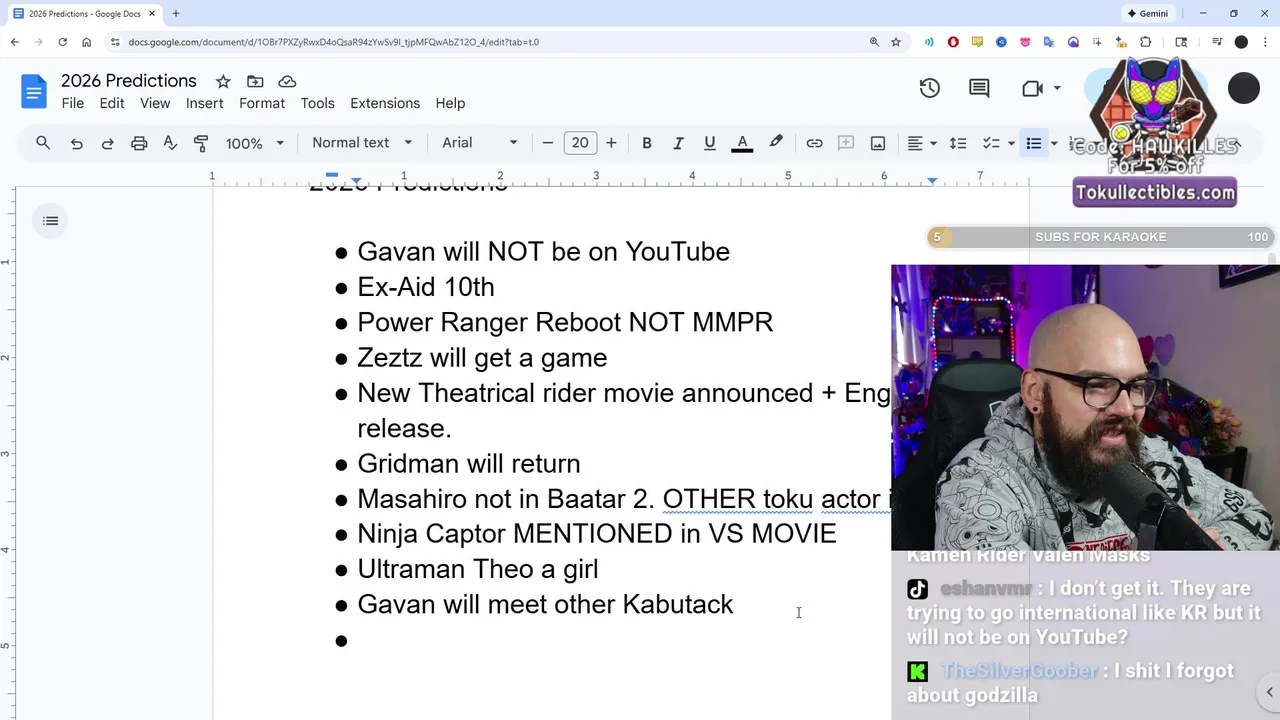Click the text 'Gavan will meet other Kabutack'
This screenshot has height=720, width=1280.
point(545,604)
